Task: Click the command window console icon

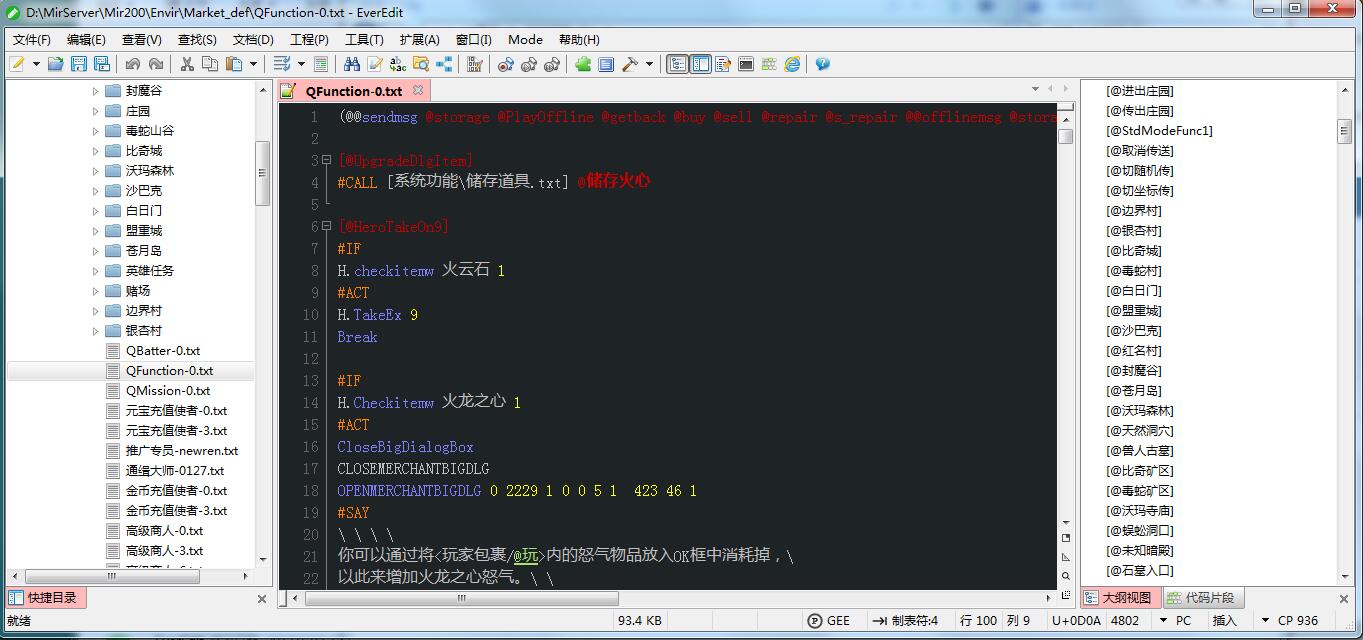Action: (x=746, y=64)
